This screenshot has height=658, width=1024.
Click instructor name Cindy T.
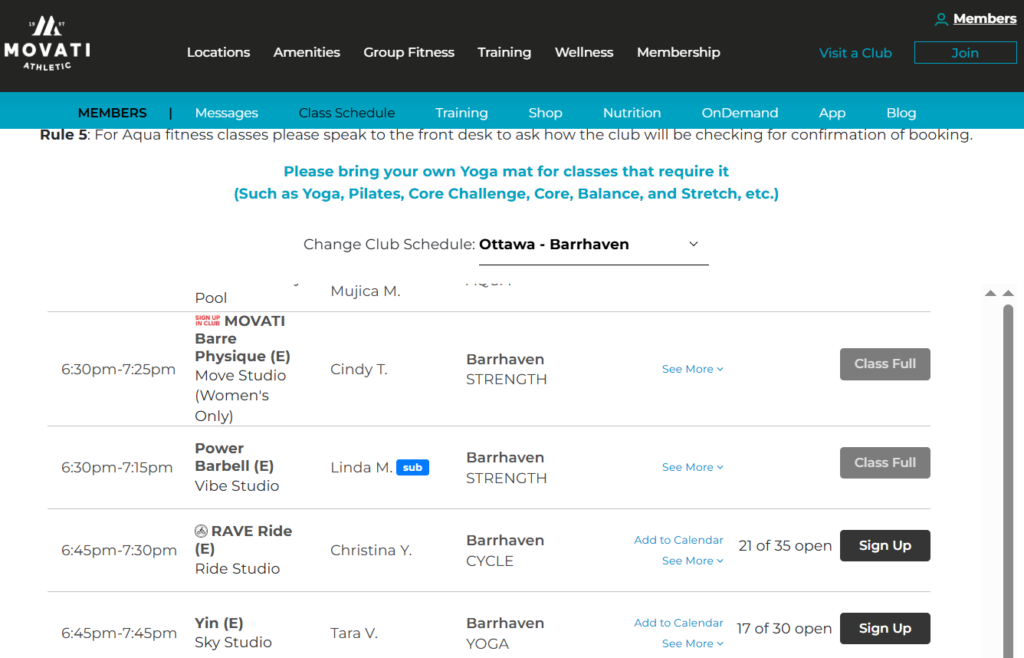pos(359,369)
